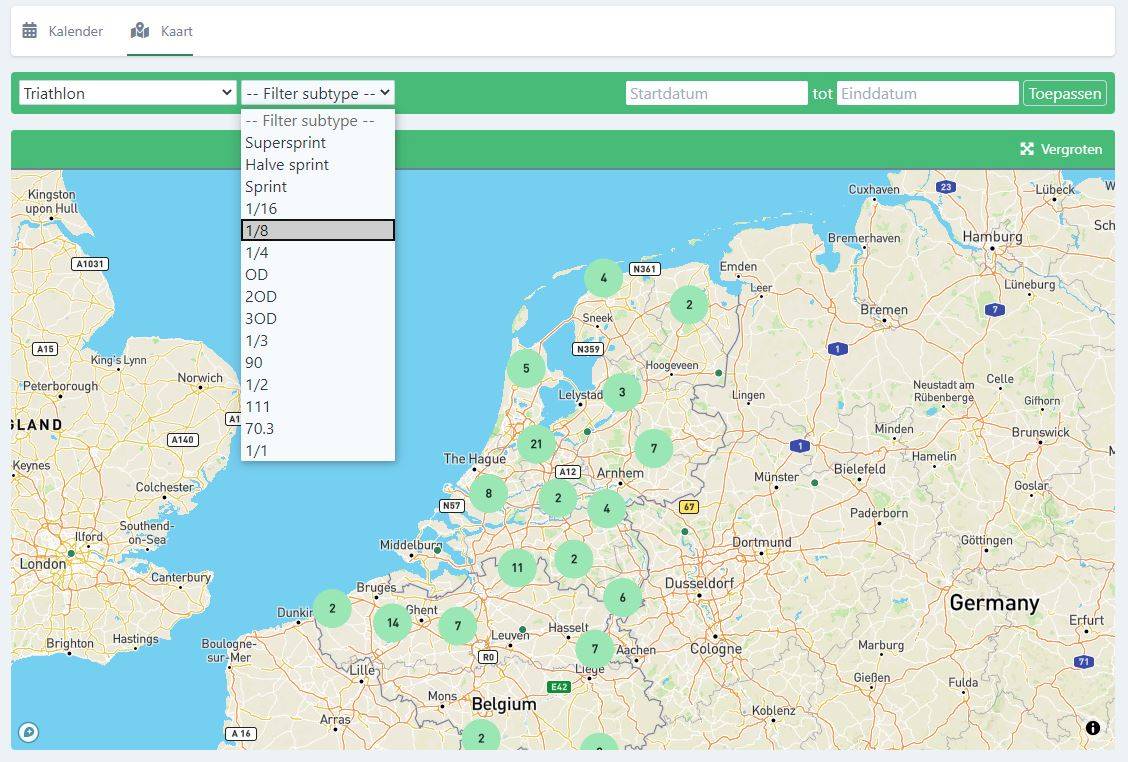Expand the cluster of 6 near Dusseldorf
The height and width of the screenshot is (762, 1128).
(x=622, y=597)
